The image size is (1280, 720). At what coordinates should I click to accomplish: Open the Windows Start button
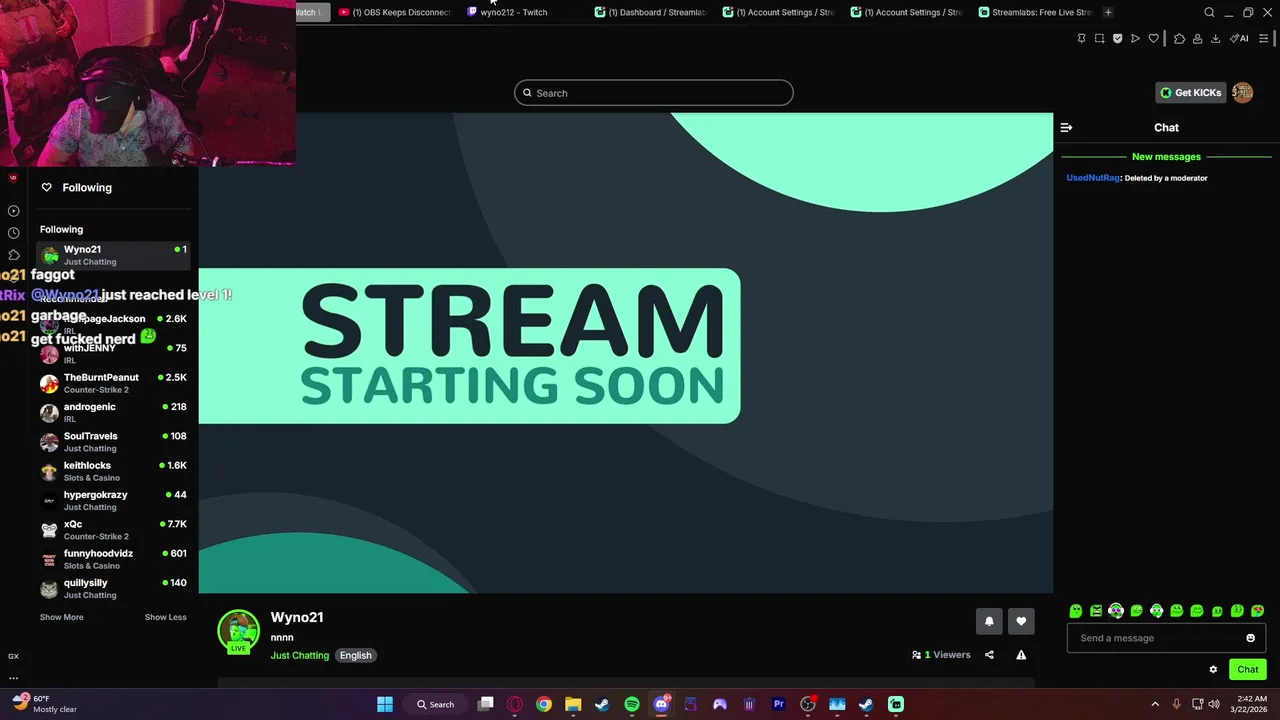pos(385,704)
